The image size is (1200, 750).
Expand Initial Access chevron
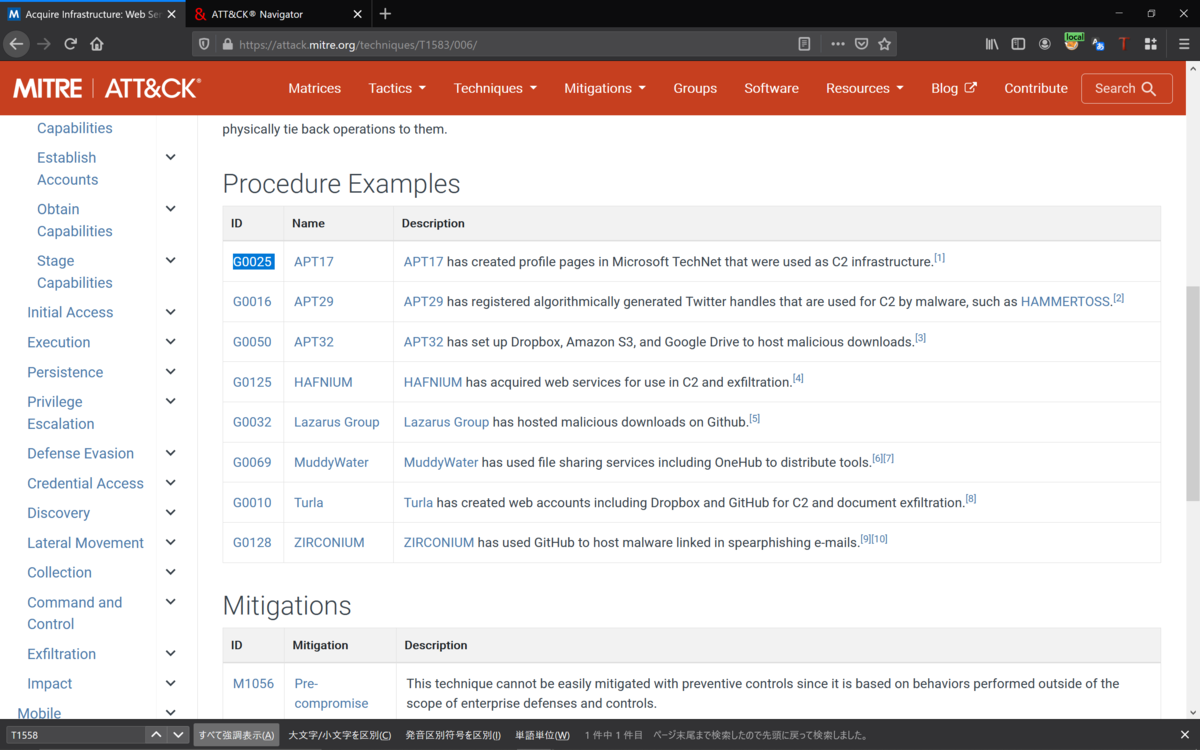(171, 312)
